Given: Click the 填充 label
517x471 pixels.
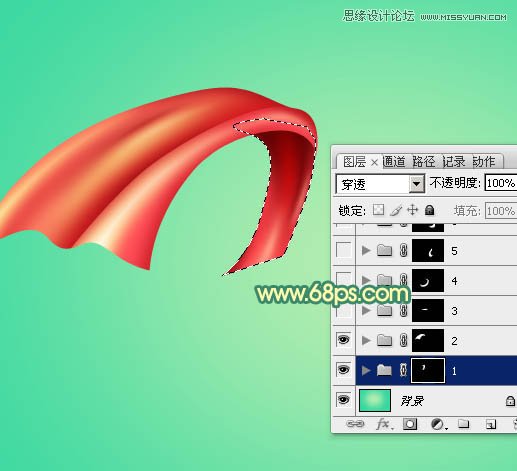Looking at the screenshot, I should pyautogui.click(x=467, y=211).
